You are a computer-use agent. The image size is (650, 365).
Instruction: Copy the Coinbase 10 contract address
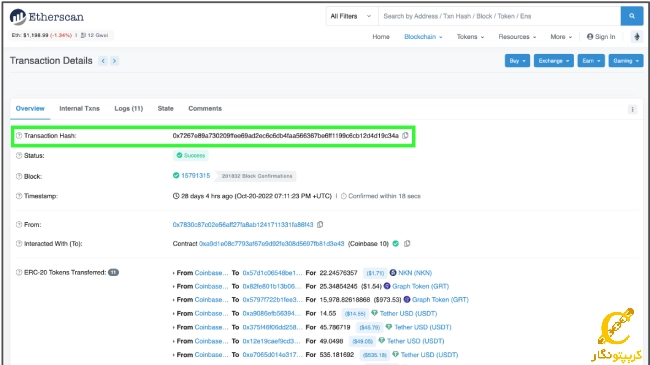point(407,243)
